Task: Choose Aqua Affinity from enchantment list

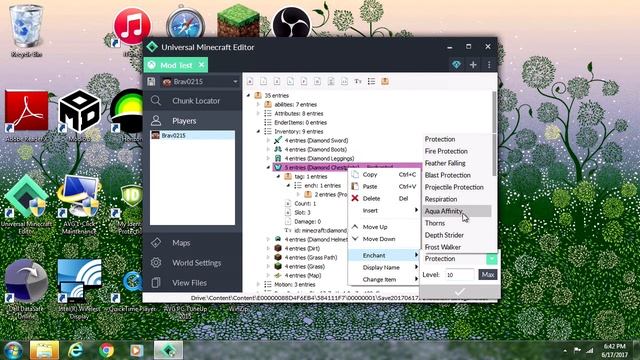Action: (456, 211)
